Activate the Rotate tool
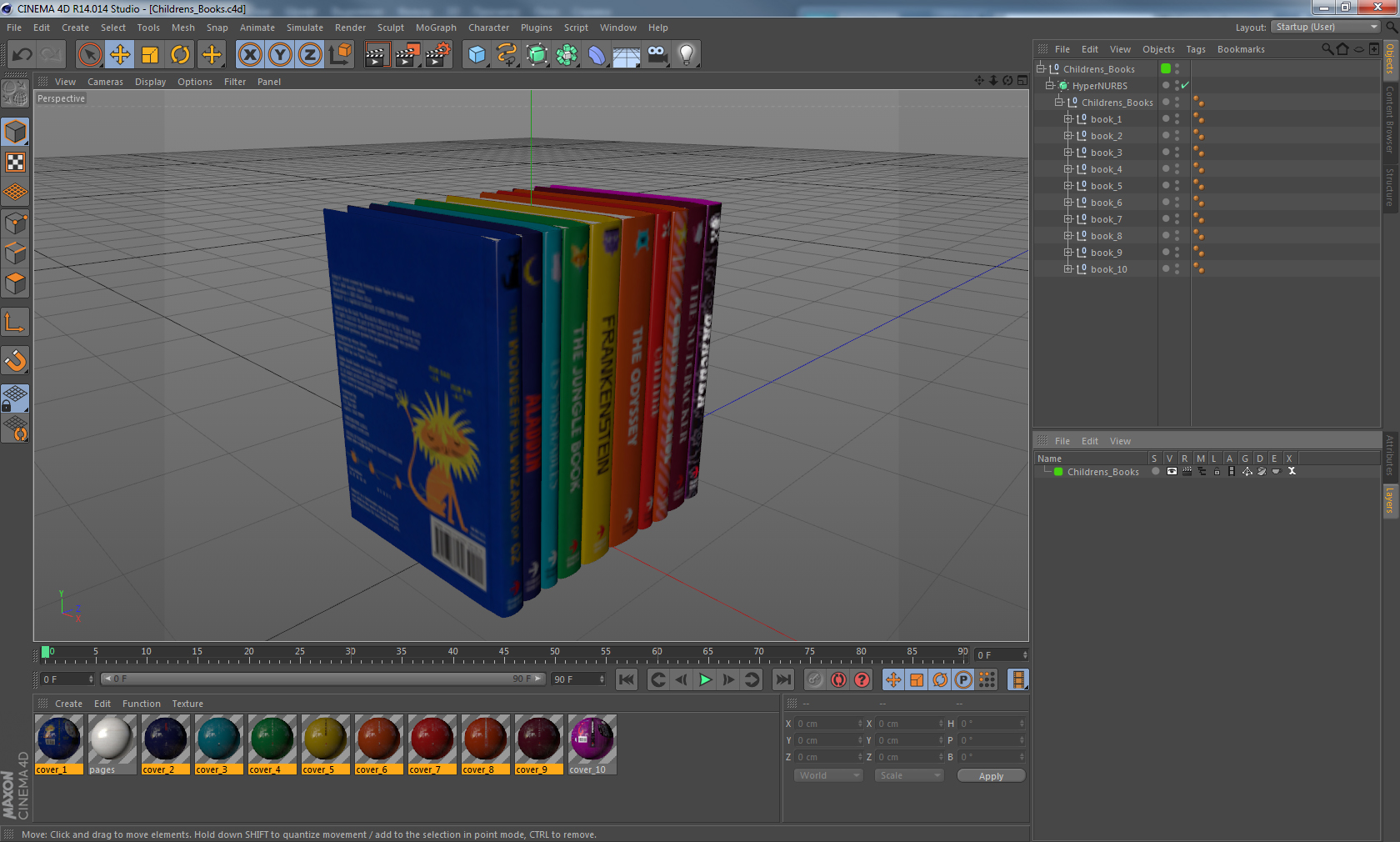This screenshot has width=1400, height=842. click(x=180, y=55)
